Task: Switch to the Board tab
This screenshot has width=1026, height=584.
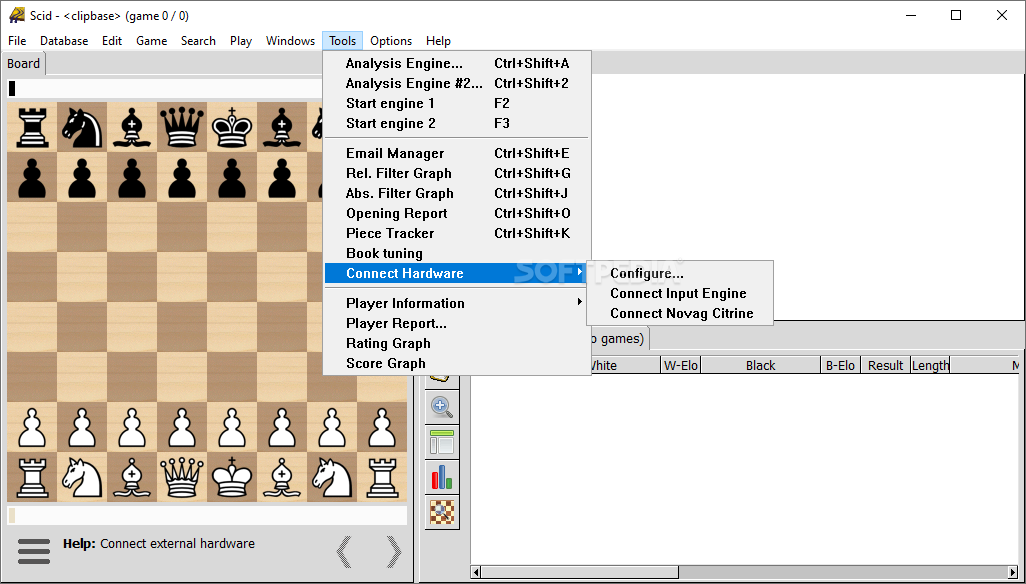Action: click(24, 63)
